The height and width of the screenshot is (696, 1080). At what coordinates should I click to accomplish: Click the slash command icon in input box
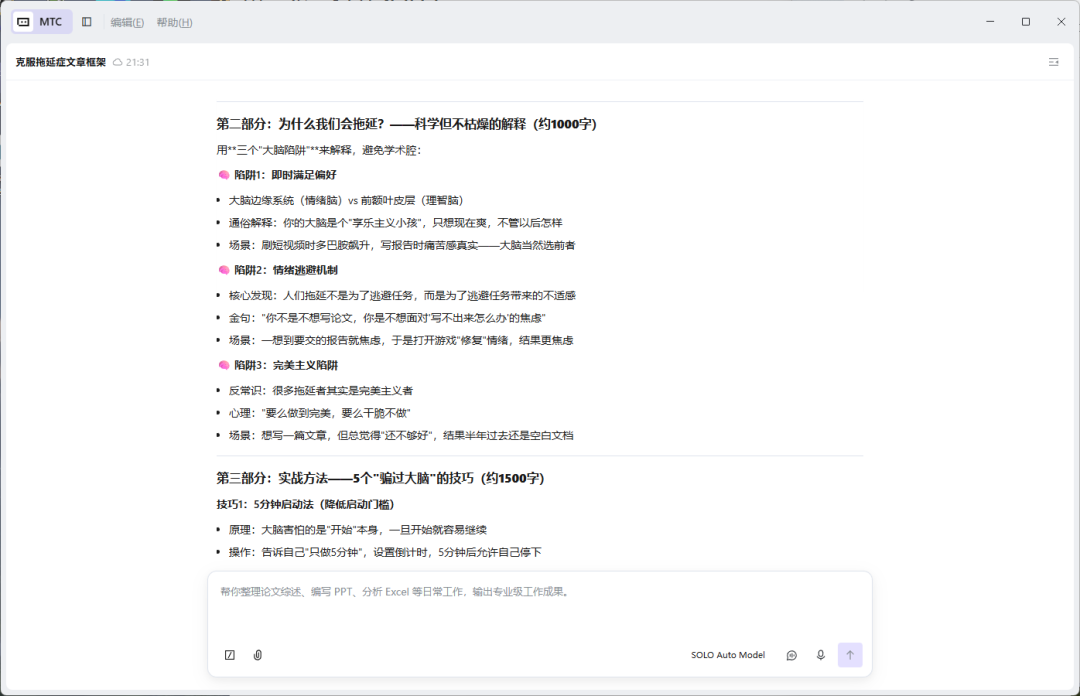(229, 655)
